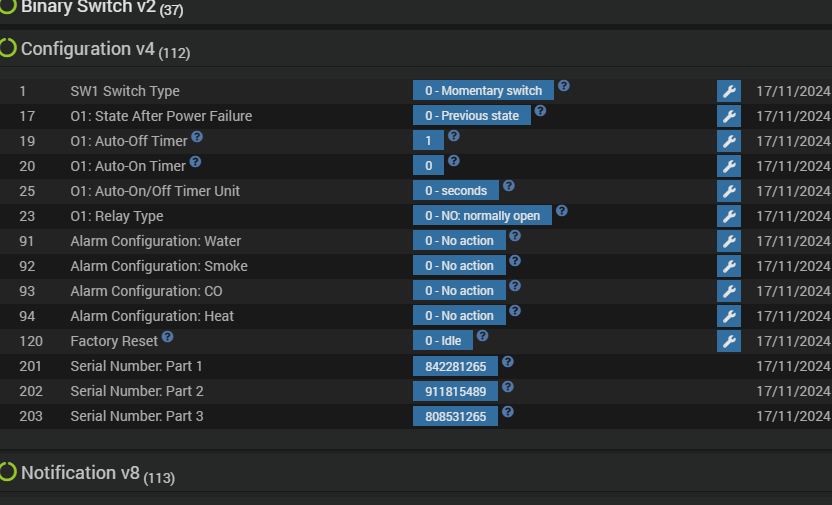Click wrench icon for Relay Type row
Image resolution: width=832 pixels, height=505 pixels.
pos(729,216)
